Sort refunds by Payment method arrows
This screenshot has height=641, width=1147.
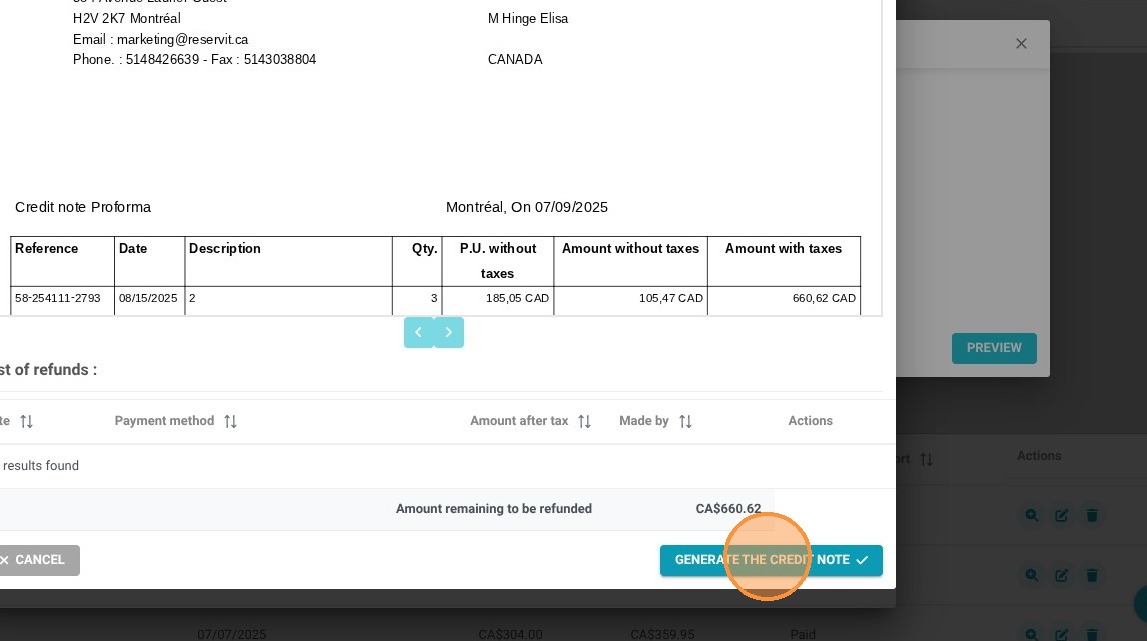[x=230, y=421]
